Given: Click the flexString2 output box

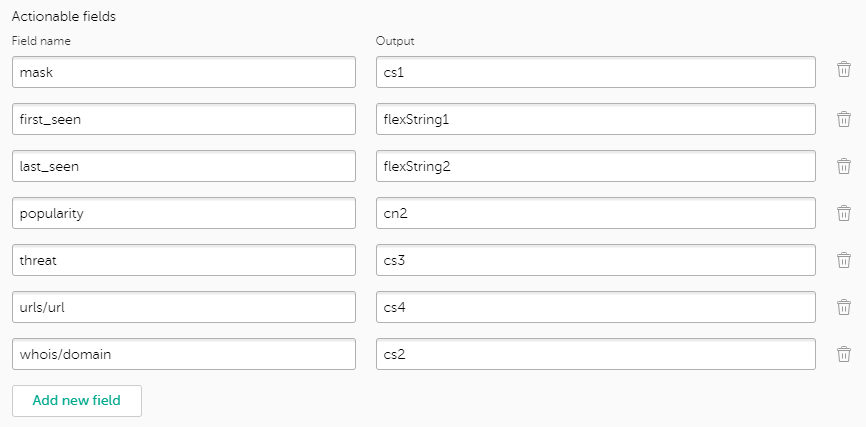Looking at the screenshot, I should (x=596, y=166).
